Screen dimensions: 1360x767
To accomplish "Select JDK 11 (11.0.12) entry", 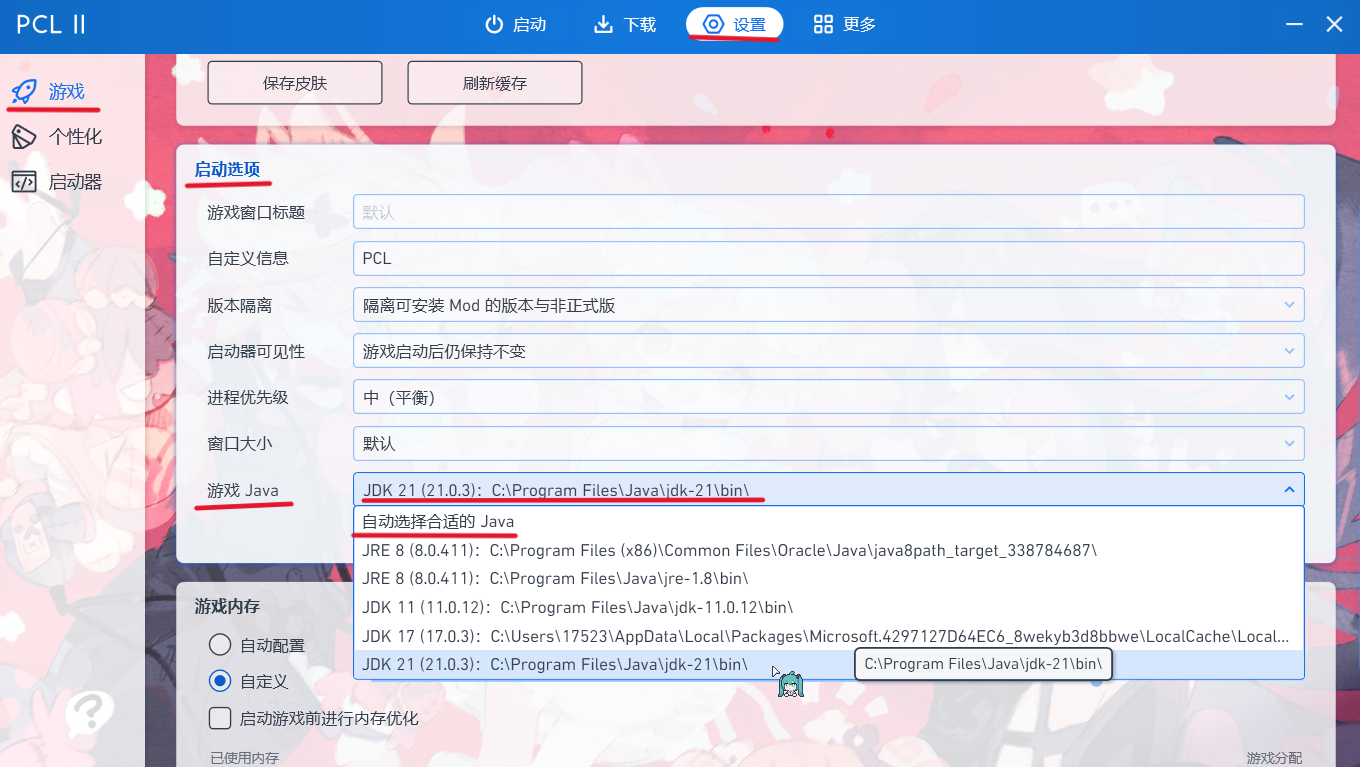I will pos(829,607).
